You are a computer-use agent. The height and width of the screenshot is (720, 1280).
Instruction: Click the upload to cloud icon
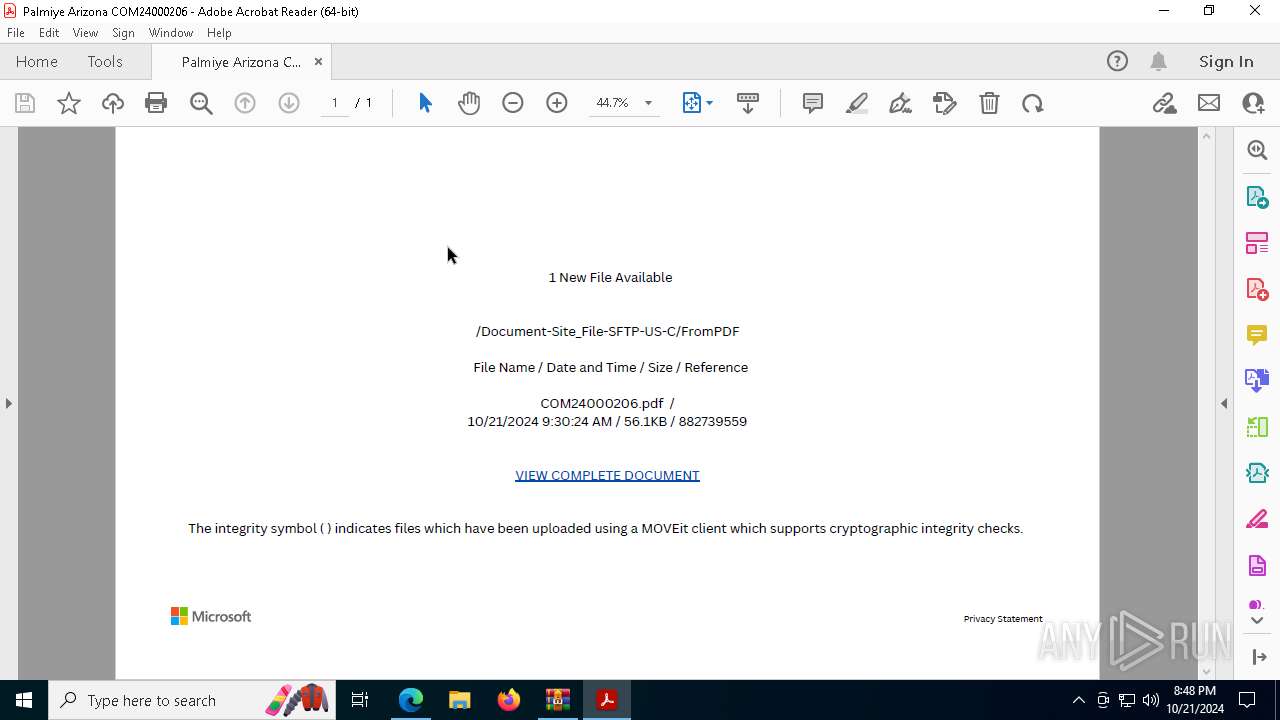tap(113, 103)
